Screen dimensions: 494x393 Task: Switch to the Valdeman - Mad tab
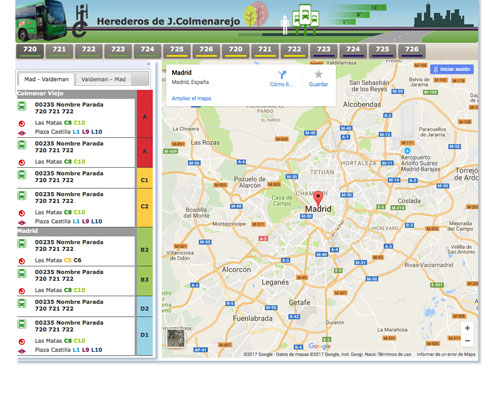pyautogui.click(x=103, y=79)
